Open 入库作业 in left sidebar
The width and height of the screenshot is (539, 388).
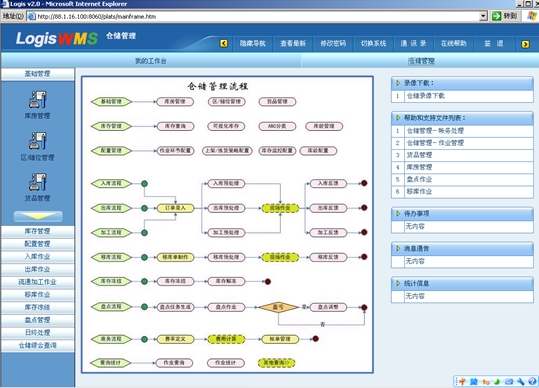point(37,256)
